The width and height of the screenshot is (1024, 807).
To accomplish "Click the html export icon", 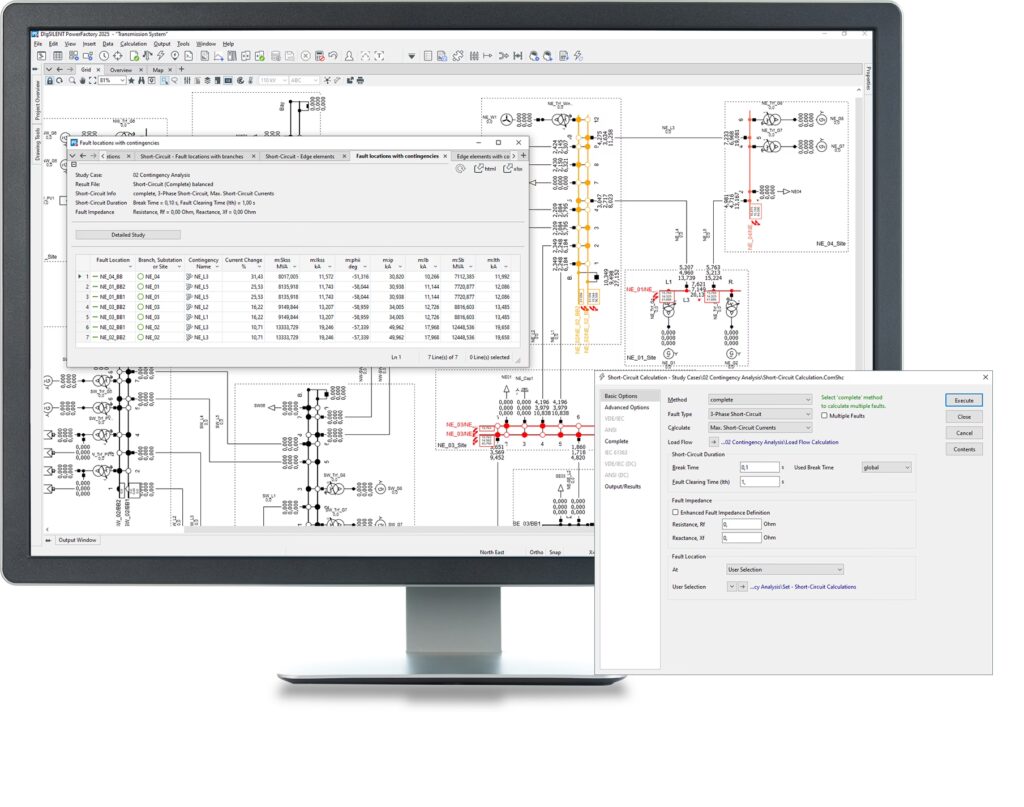I will (484, 169).
